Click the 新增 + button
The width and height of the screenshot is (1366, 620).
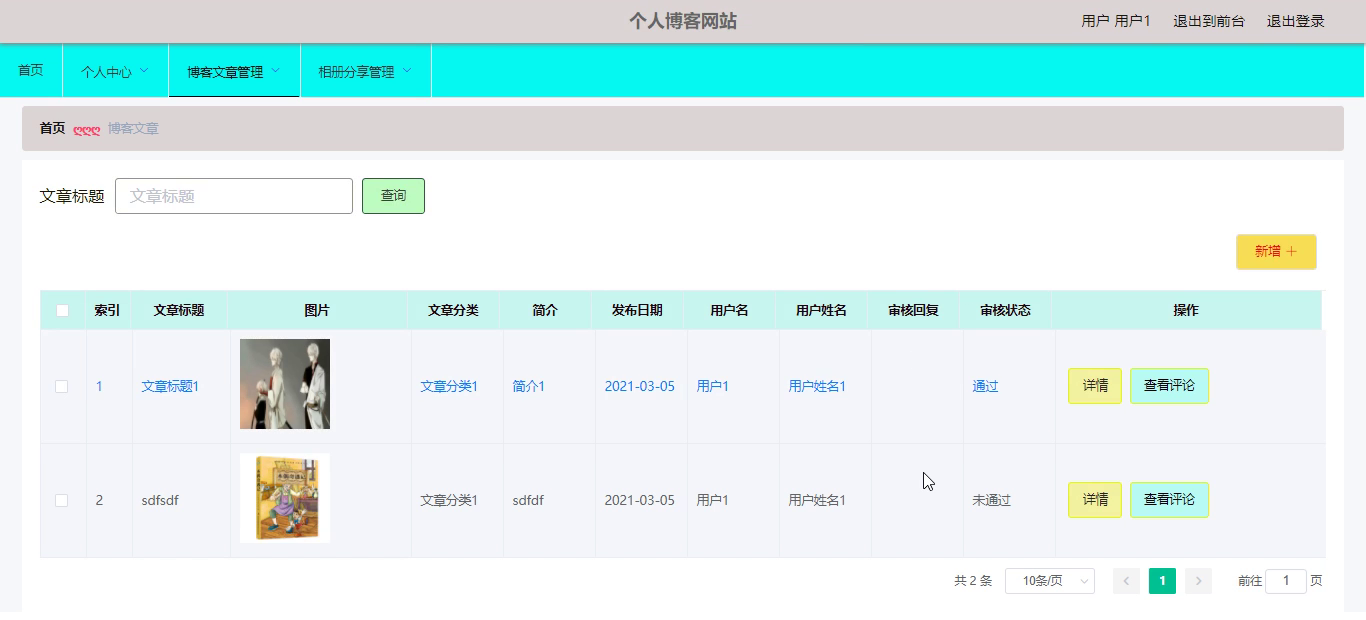(1276, 252)
